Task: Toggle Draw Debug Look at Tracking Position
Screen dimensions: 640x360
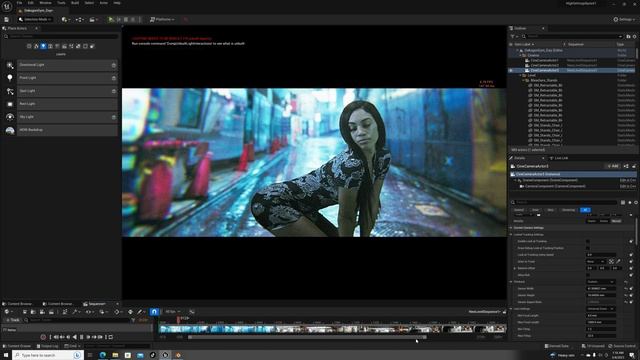Action: [588, 248]
